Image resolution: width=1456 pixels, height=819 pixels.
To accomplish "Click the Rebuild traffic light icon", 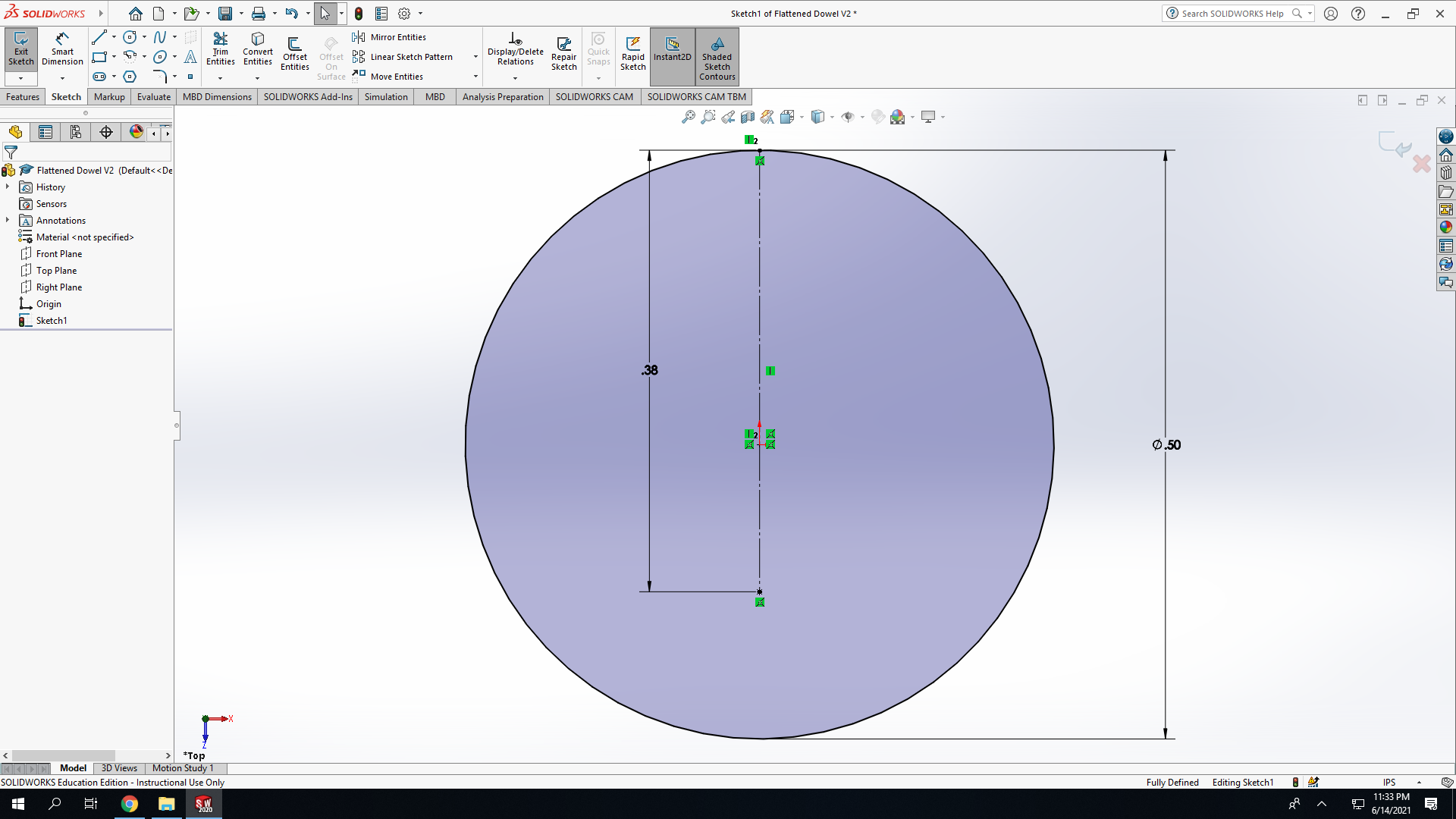I will pyautogui.click(x=359, y=14).
